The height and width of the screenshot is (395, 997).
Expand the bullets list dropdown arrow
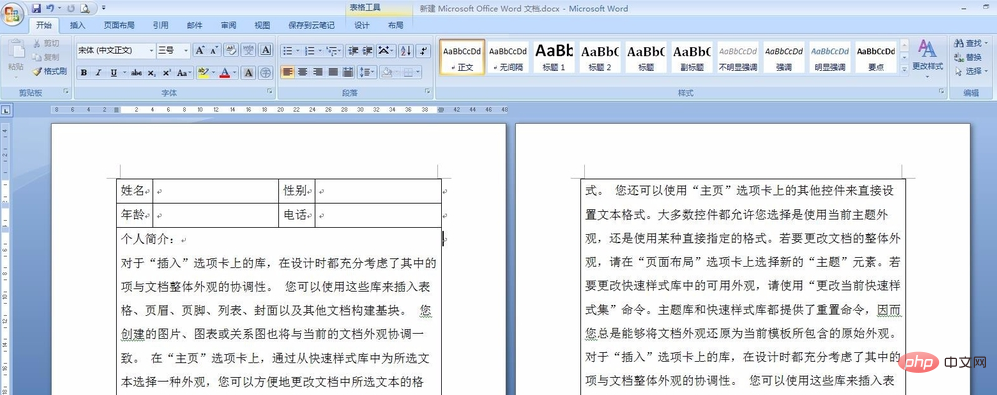[x=297, y=50]
